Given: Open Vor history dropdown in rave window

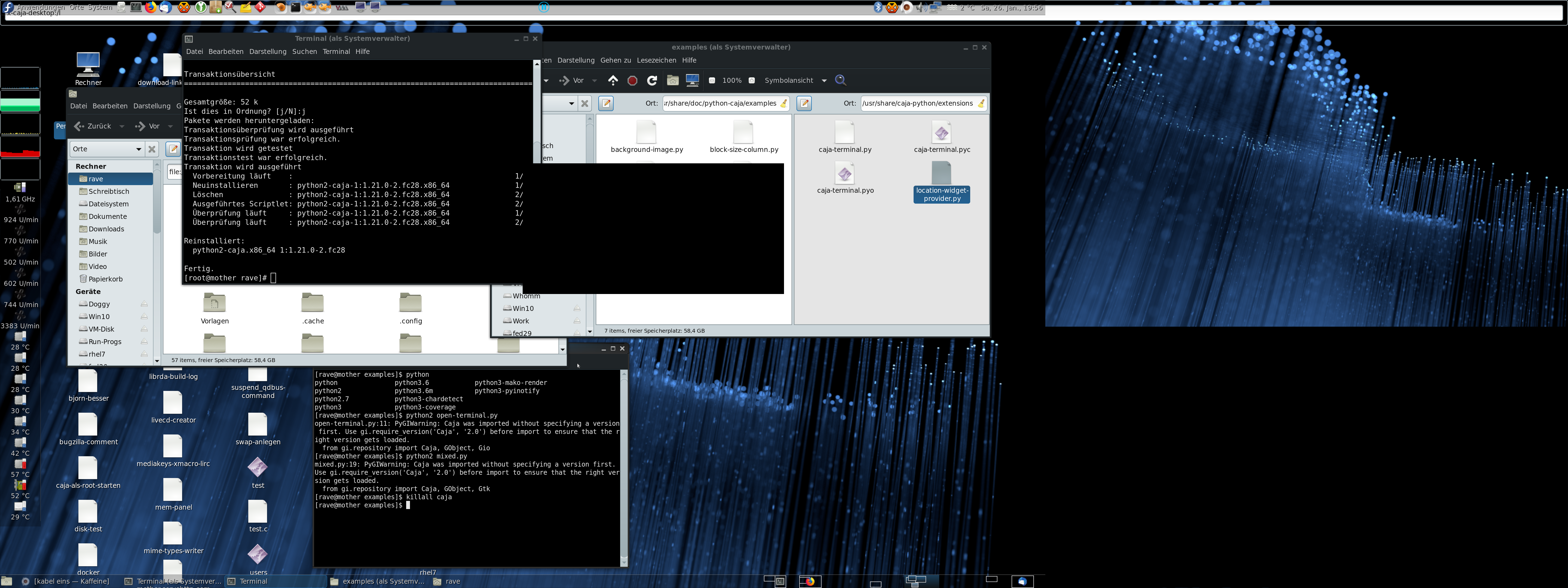Looking at the screenshot, I should [170, 127].
